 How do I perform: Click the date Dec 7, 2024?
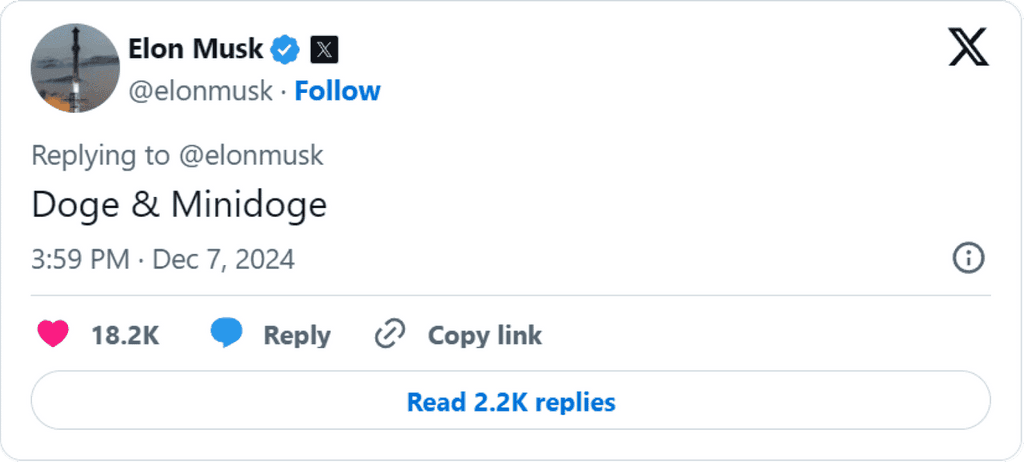[x=223, y=259]
